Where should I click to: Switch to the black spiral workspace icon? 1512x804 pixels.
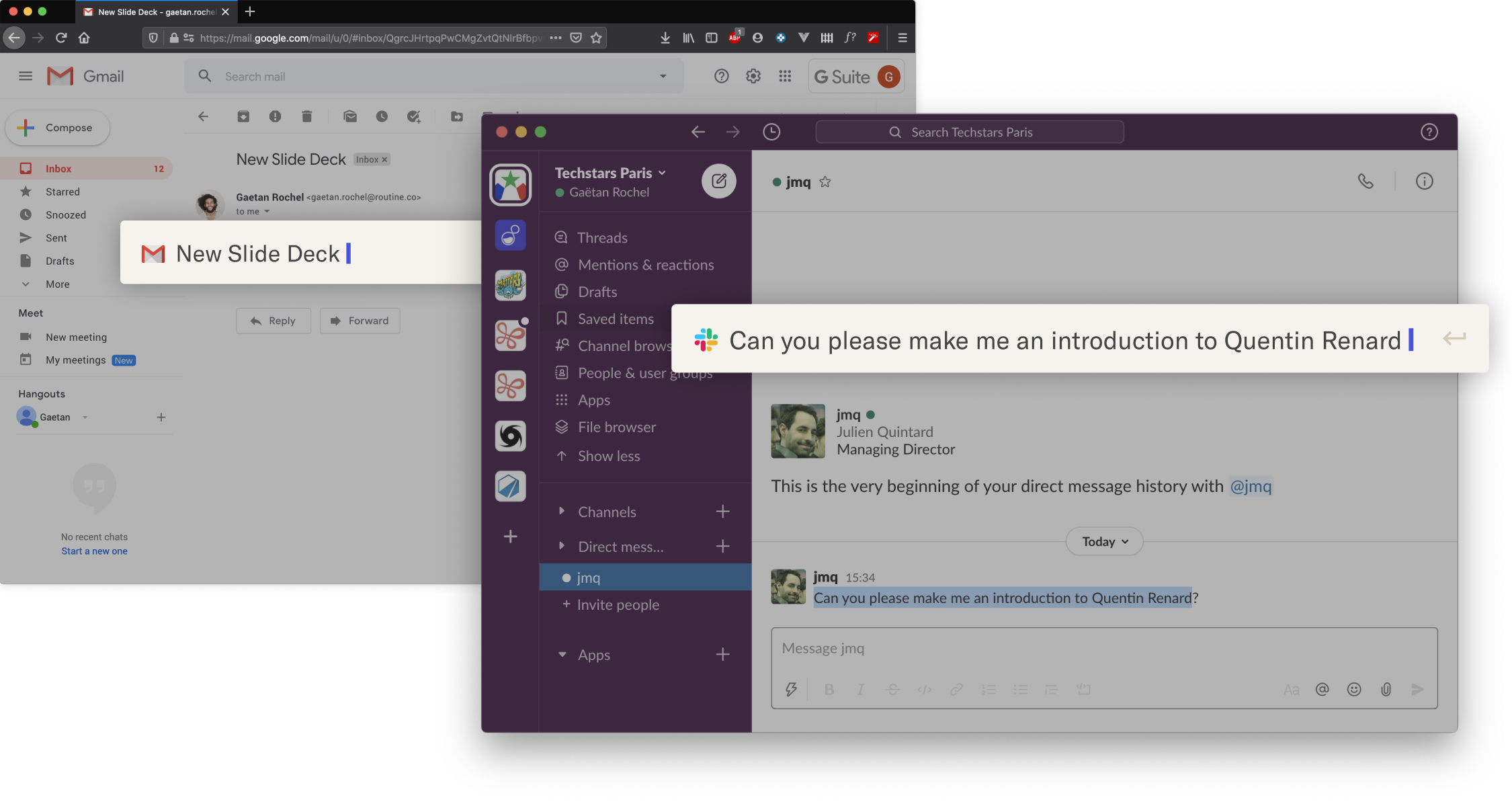point(511,436)
